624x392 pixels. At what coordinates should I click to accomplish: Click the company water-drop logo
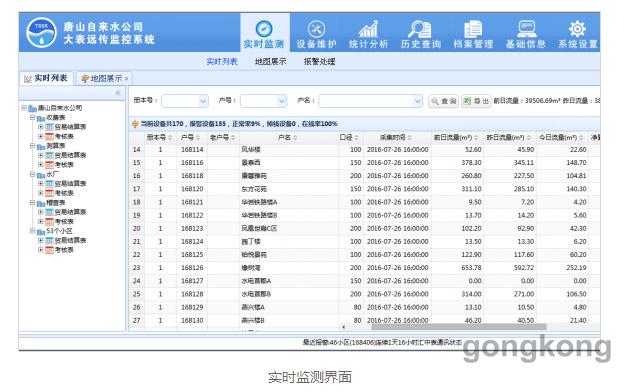41,33
